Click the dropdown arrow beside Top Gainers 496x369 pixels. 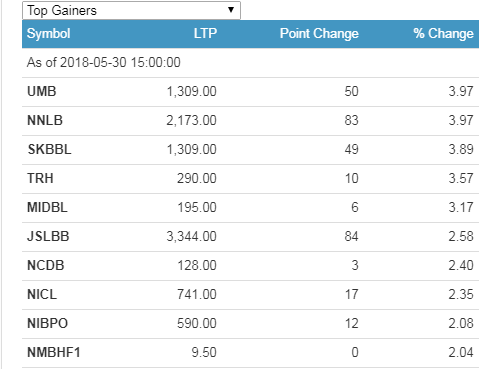click(231, 10)
